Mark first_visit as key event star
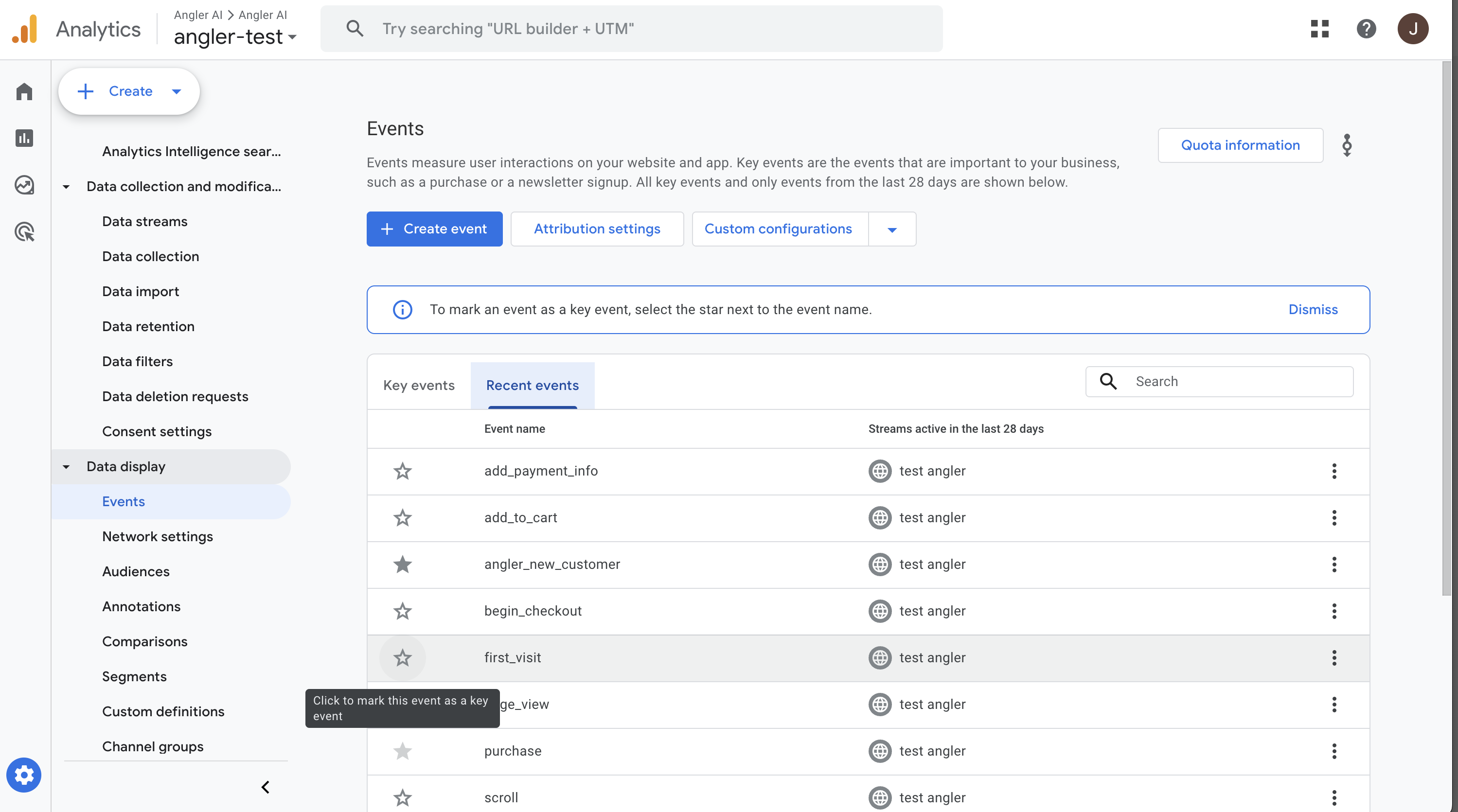 [402, 658]
